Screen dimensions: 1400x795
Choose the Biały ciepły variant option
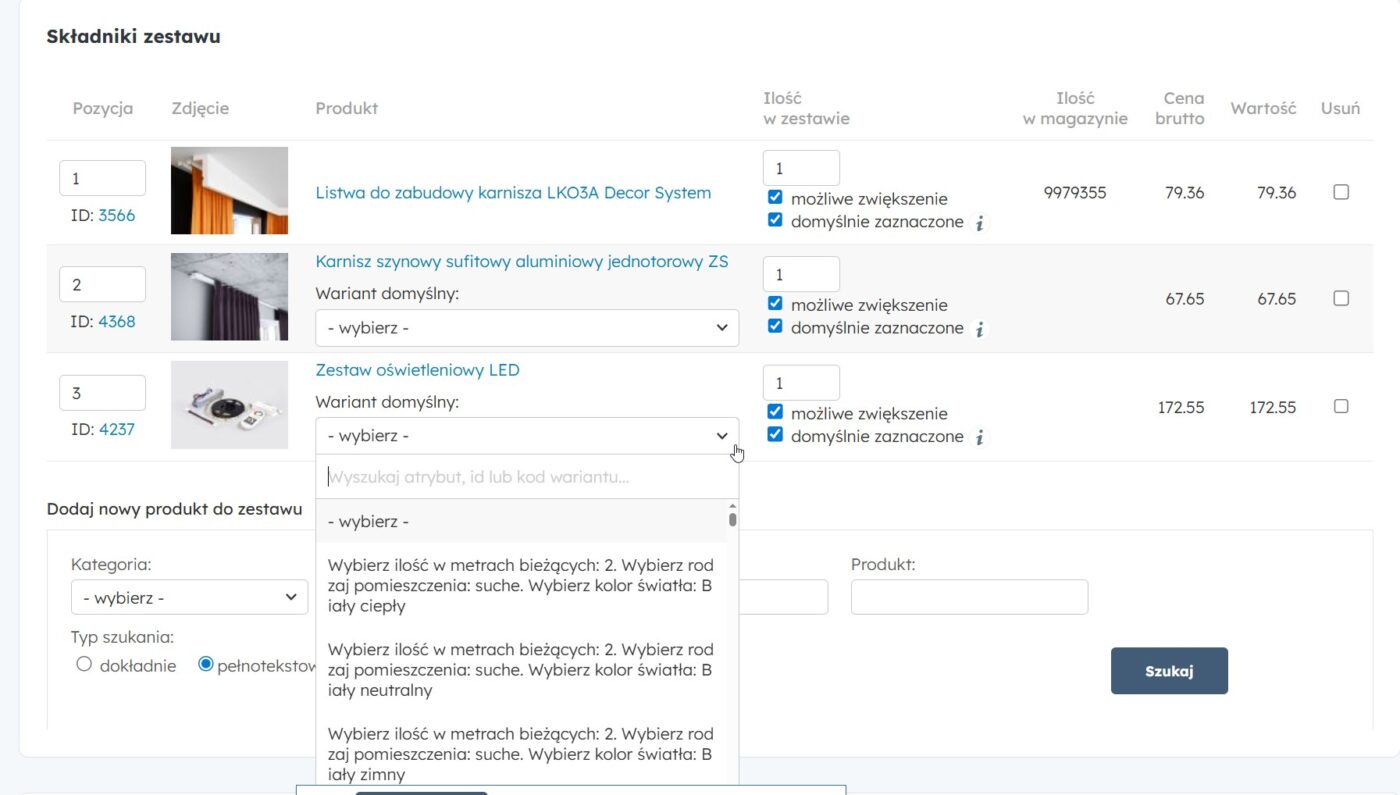[521, 586]
